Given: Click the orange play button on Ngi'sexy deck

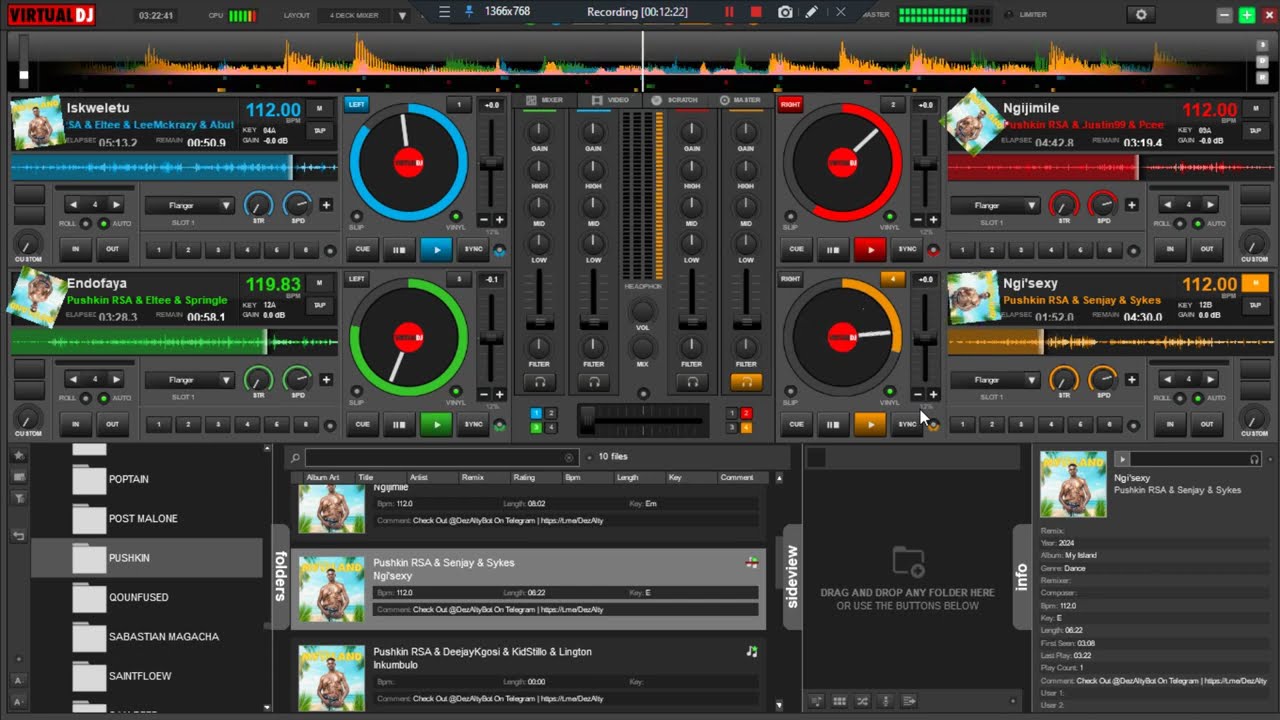Looking at the screenshot, I should coord(870,424).
